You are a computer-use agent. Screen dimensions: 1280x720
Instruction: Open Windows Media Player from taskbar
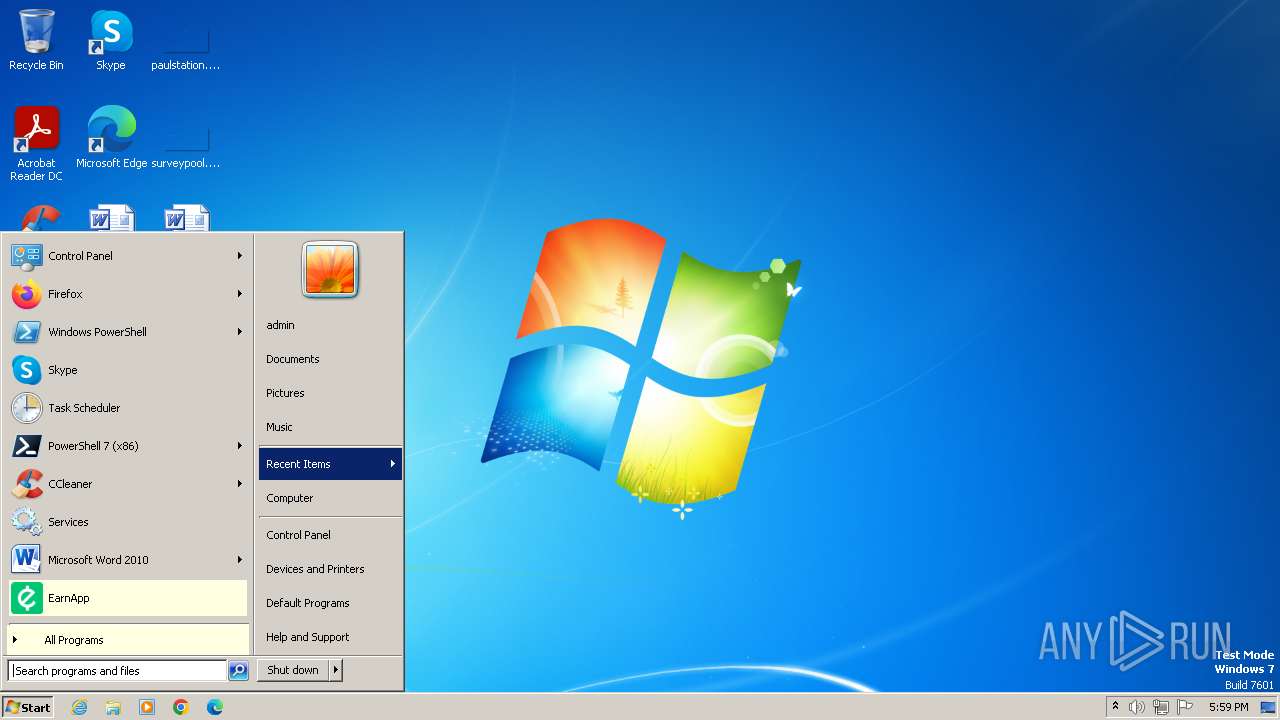147,707
